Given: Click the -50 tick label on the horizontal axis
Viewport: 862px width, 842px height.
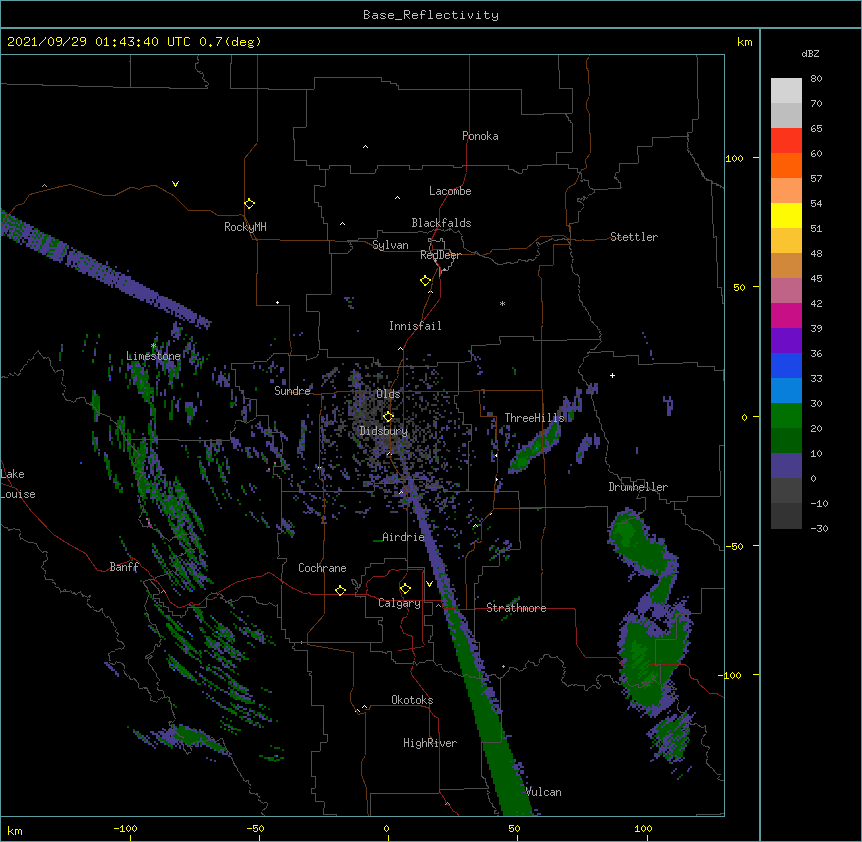Looking at the screenshot, I should [255, 828].
